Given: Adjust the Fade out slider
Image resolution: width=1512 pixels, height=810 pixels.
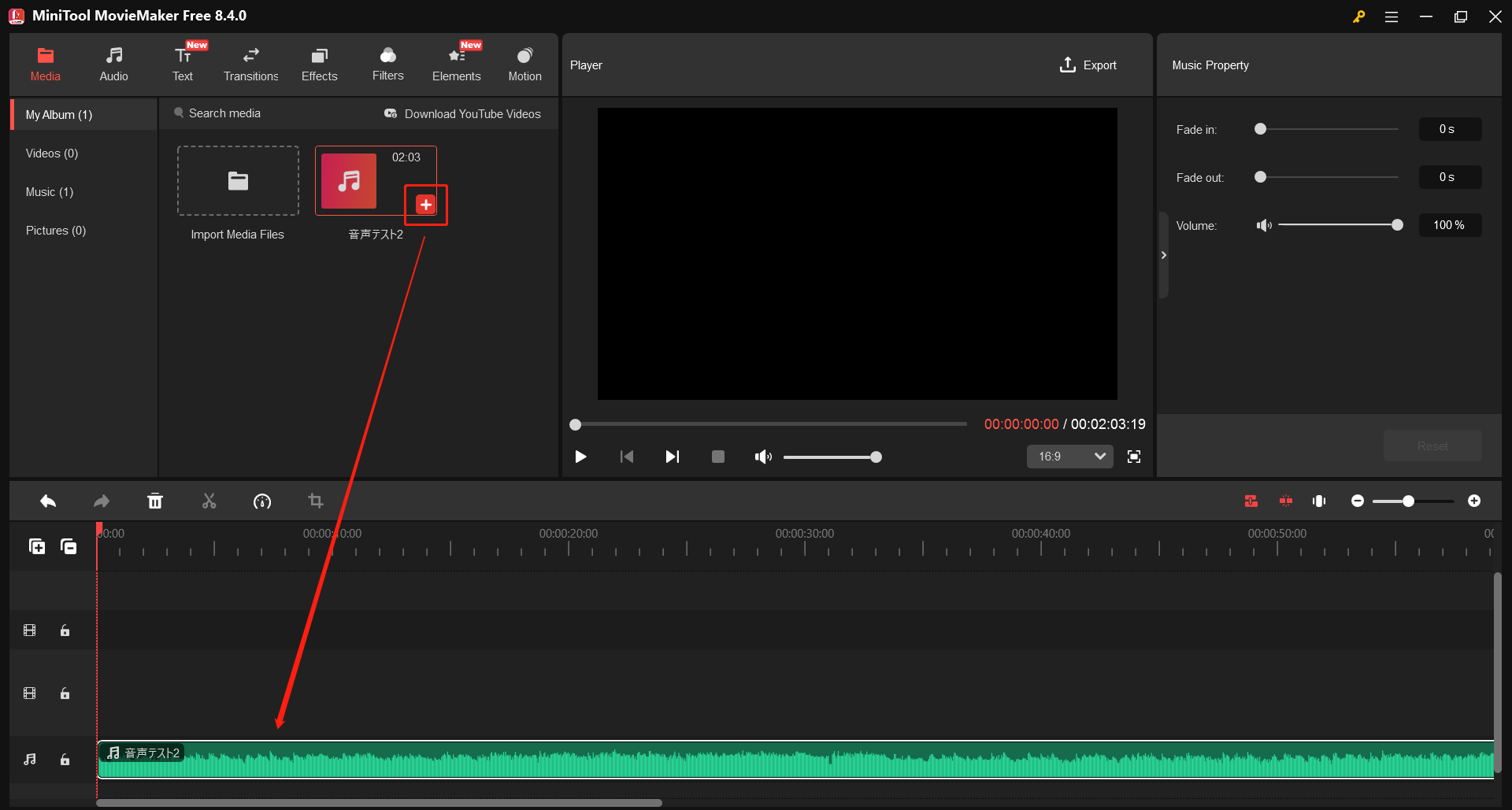Looking at the screenshot, I should [1261, 177].
